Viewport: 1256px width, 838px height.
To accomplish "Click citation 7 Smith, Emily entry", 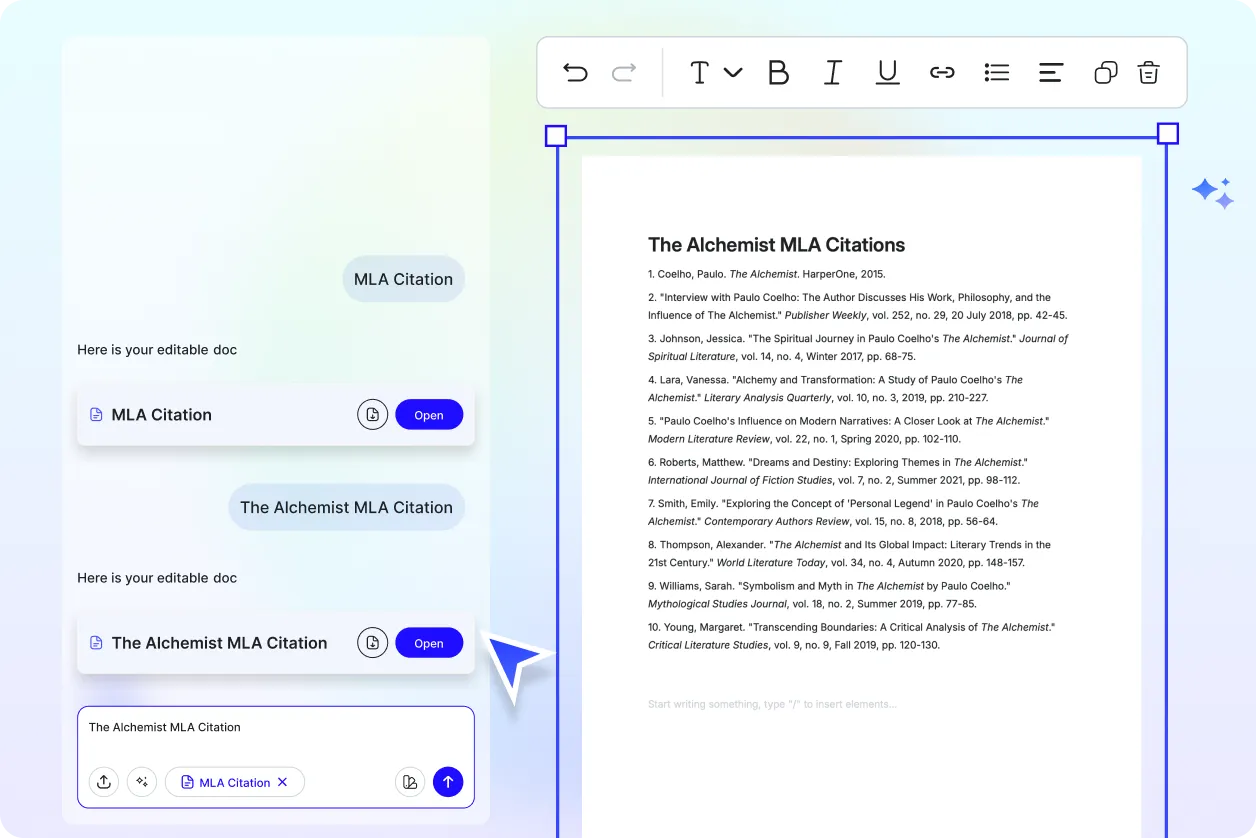I will (843, 512).
